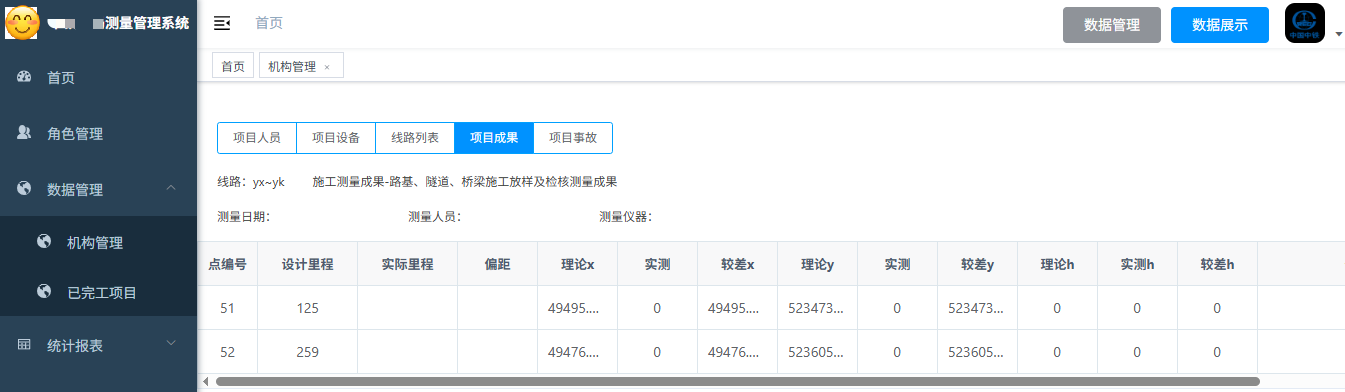Select point number 52 cell

point(227,352)
